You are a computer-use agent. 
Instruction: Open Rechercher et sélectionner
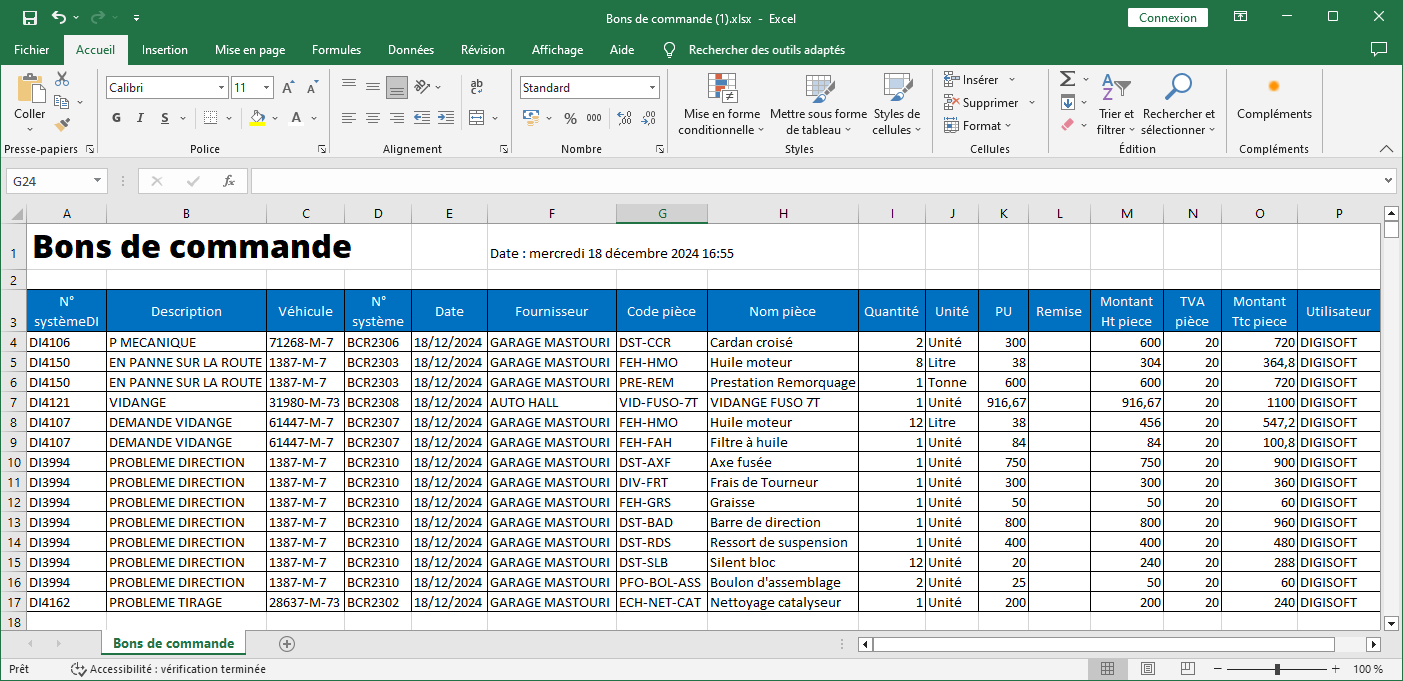pos(1179,104)
